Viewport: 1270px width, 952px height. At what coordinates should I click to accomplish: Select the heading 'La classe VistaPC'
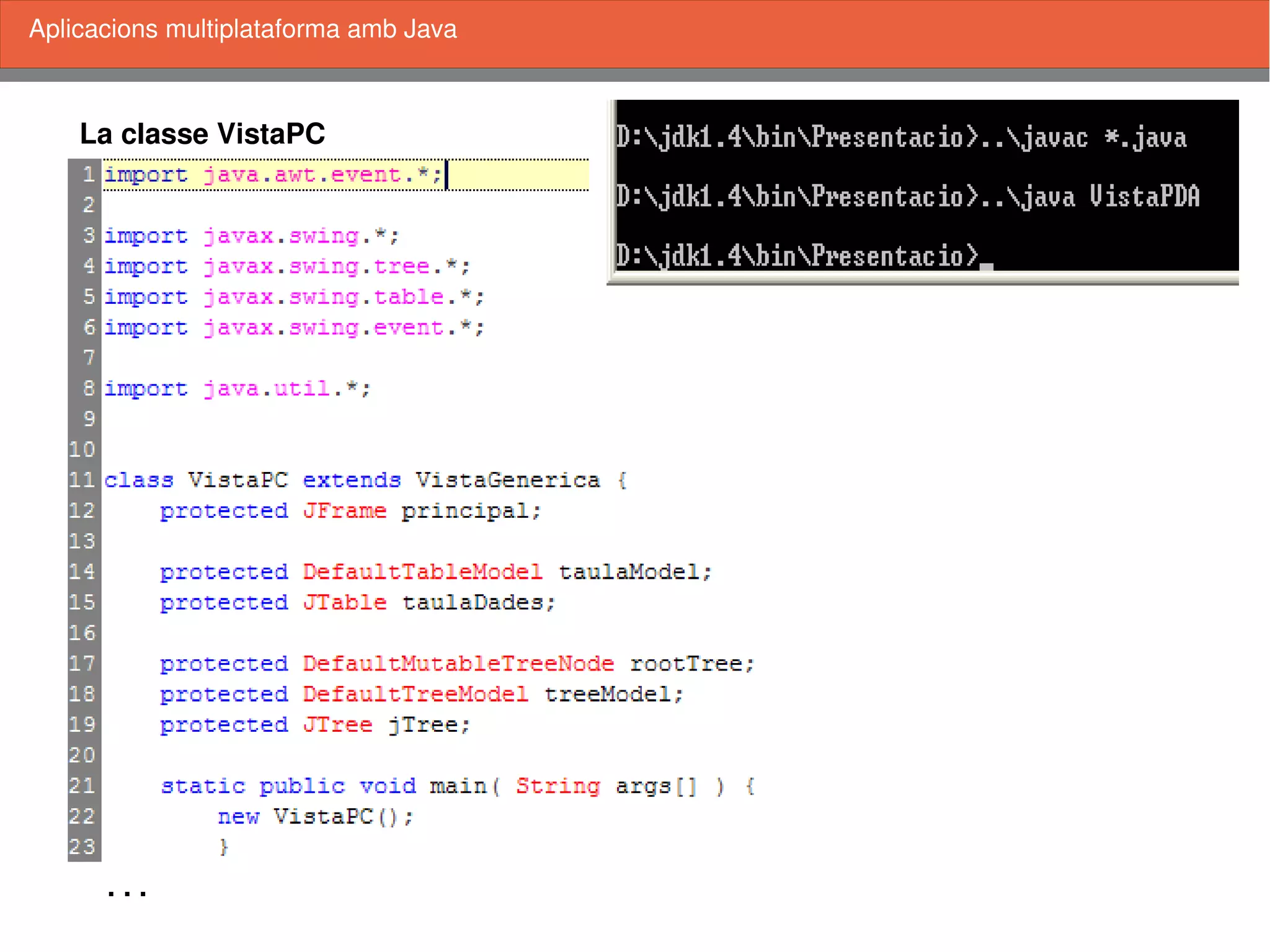coord(203,133)
